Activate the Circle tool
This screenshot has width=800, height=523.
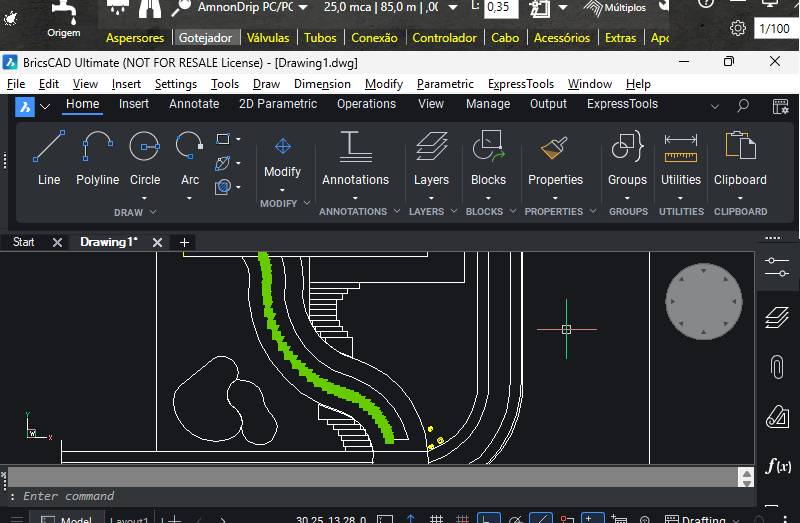pyautogui.click(x=145, y=158)
